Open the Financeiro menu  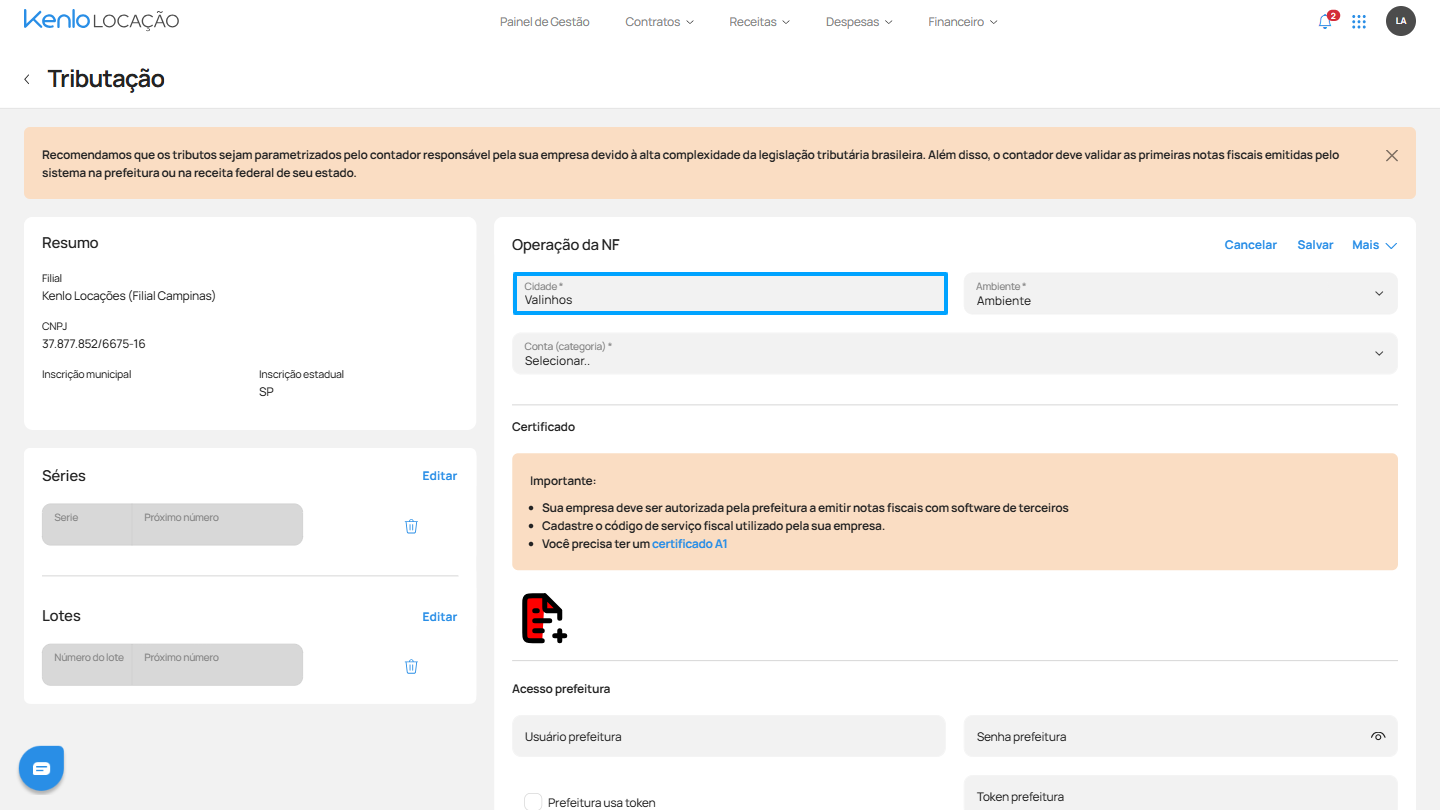tap(962, 22)
